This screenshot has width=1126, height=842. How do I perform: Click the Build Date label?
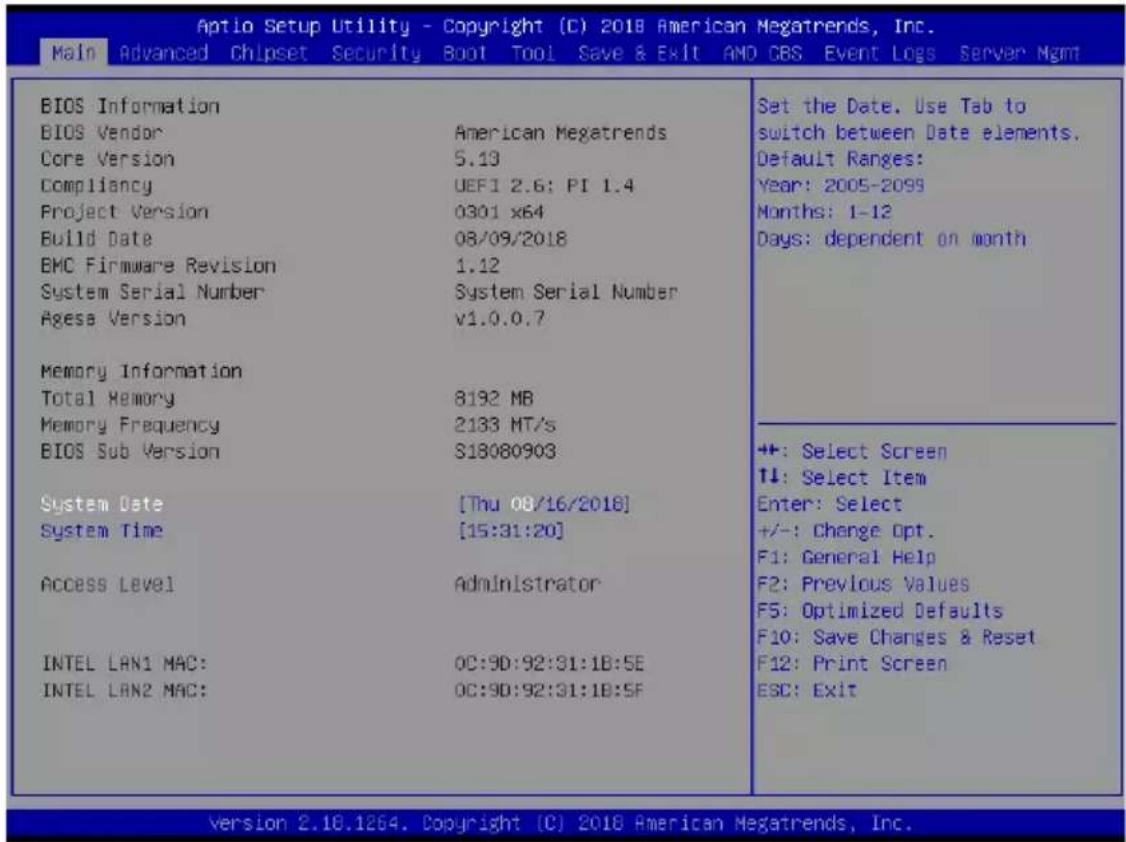coord(96,238)
